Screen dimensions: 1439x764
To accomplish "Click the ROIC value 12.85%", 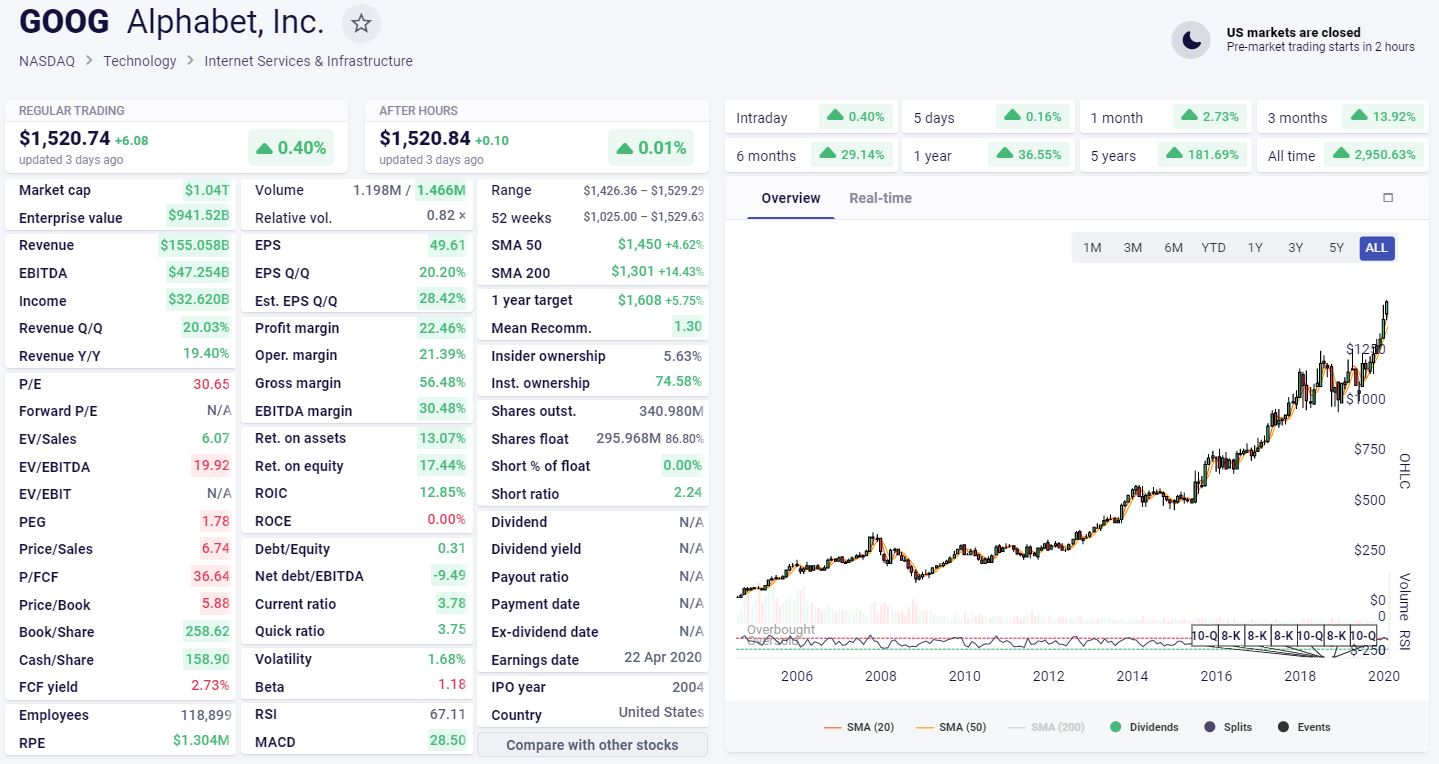I will pos(443,493).
